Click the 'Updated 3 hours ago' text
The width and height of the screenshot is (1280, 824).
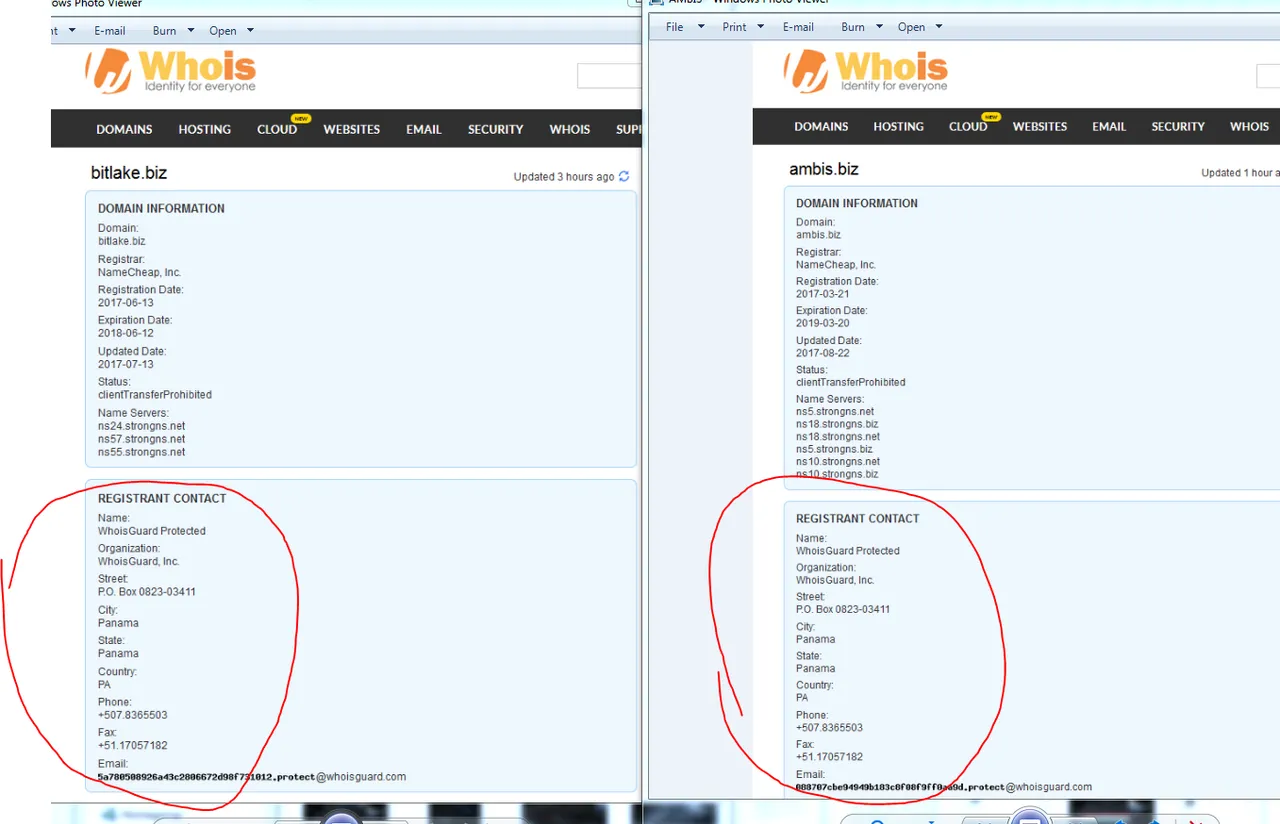coord(564,177)
